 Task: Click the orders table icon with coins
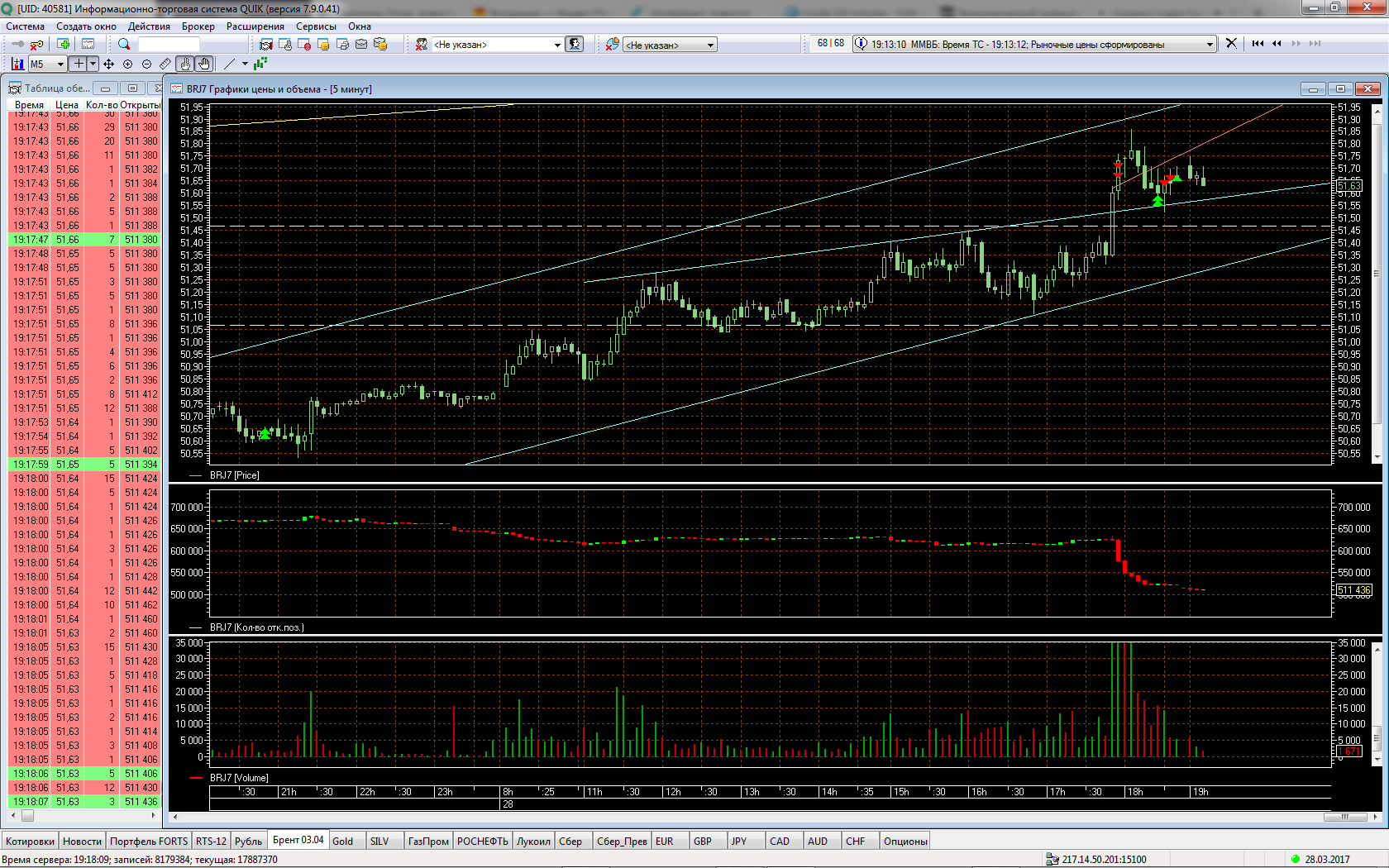pos(323,44)
